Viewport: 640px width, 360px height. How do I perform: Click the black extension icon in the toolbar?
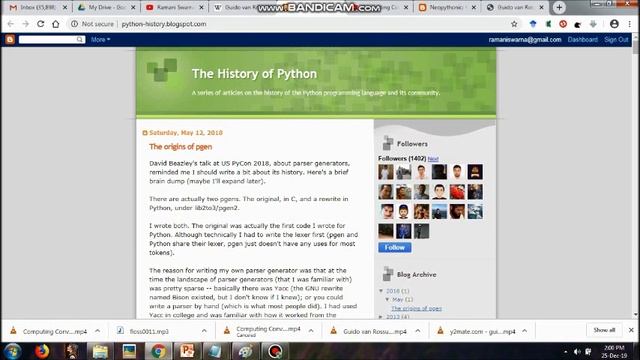[x=578, y=24]
